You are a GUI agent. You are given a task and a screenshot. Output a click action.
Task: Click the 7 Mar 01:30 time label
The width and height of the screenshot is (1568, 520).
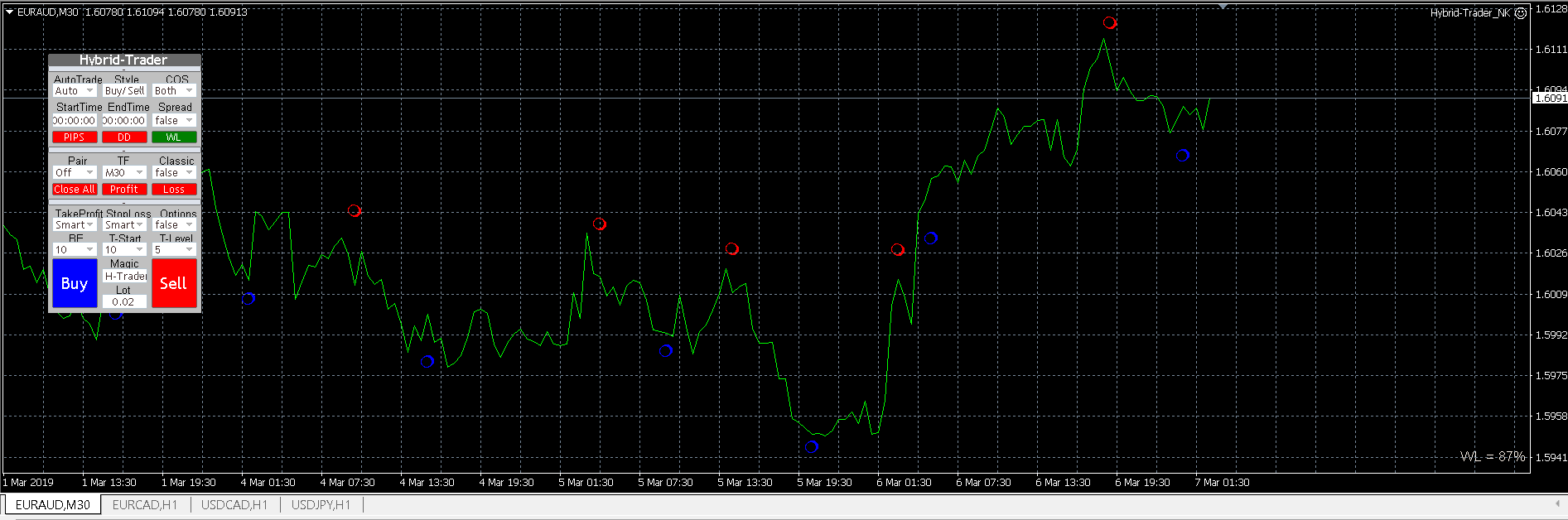[x=1222, y=482]
